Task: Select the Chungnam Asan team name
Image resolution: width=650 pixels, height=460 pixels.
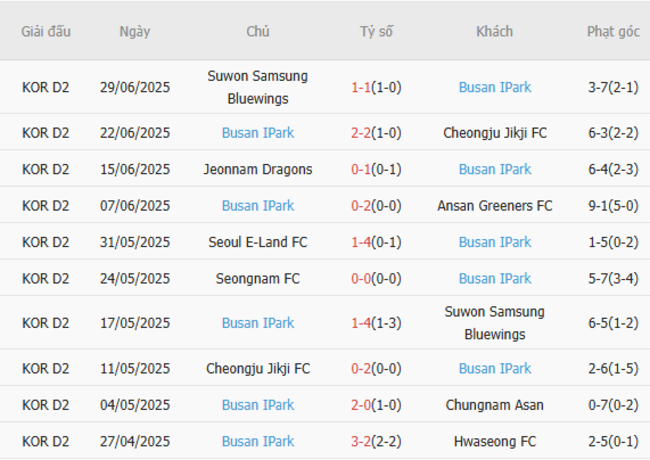Action: pyautogui.click(x=495, y=405)
